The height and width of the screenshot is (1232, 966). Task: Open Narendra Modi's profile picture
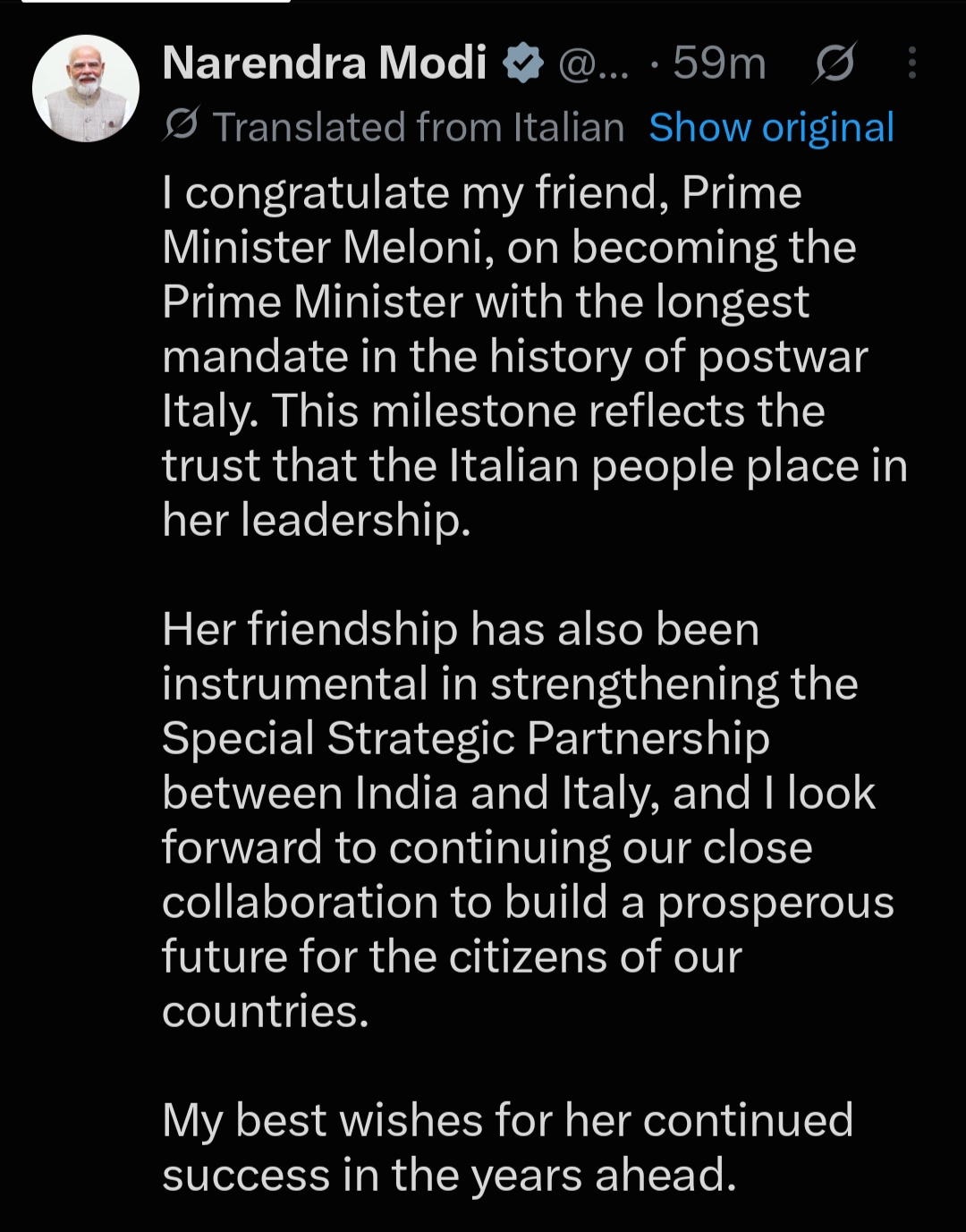click(86, 89)
